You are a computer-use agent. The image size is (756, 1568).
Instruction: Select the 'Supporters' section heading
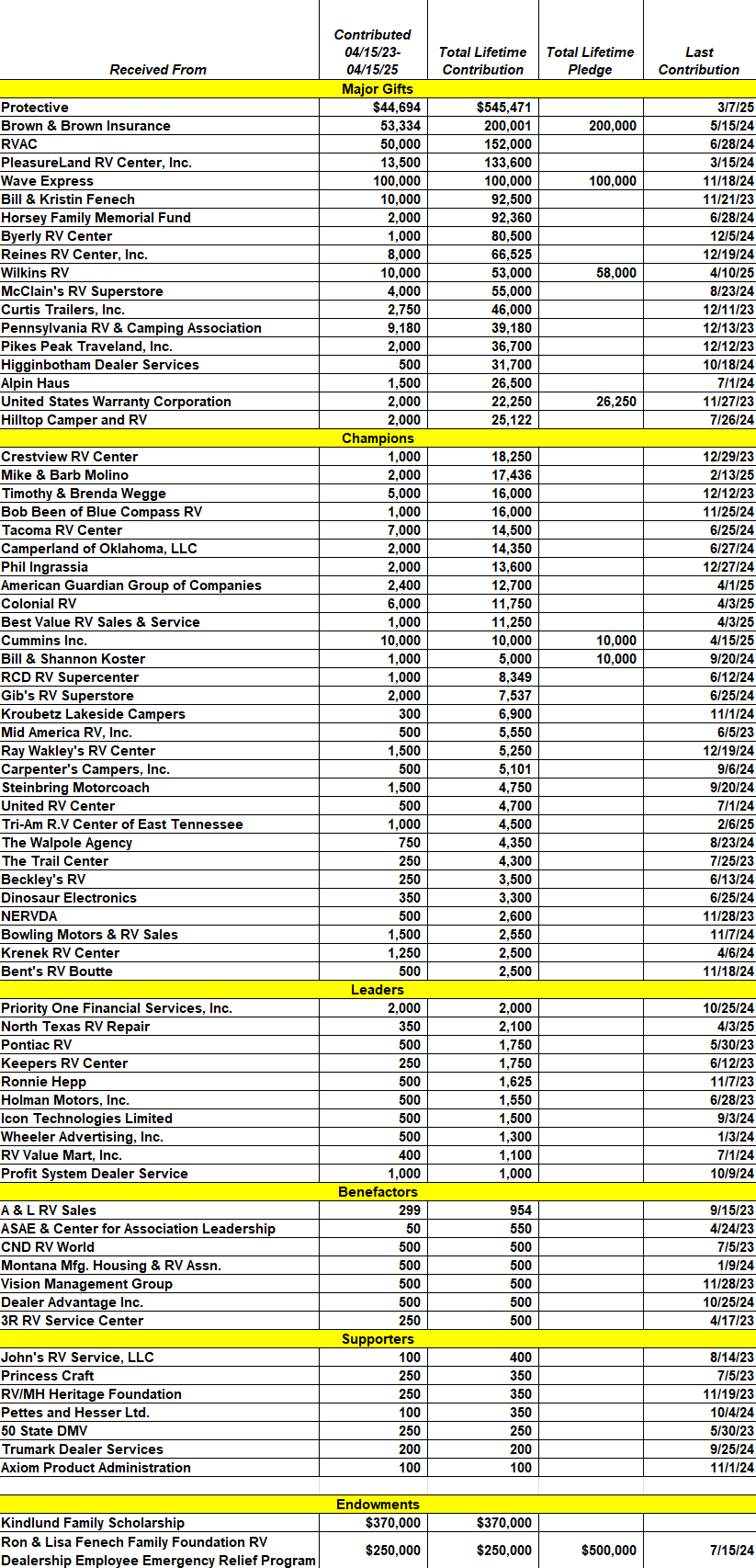[378, 1339]
